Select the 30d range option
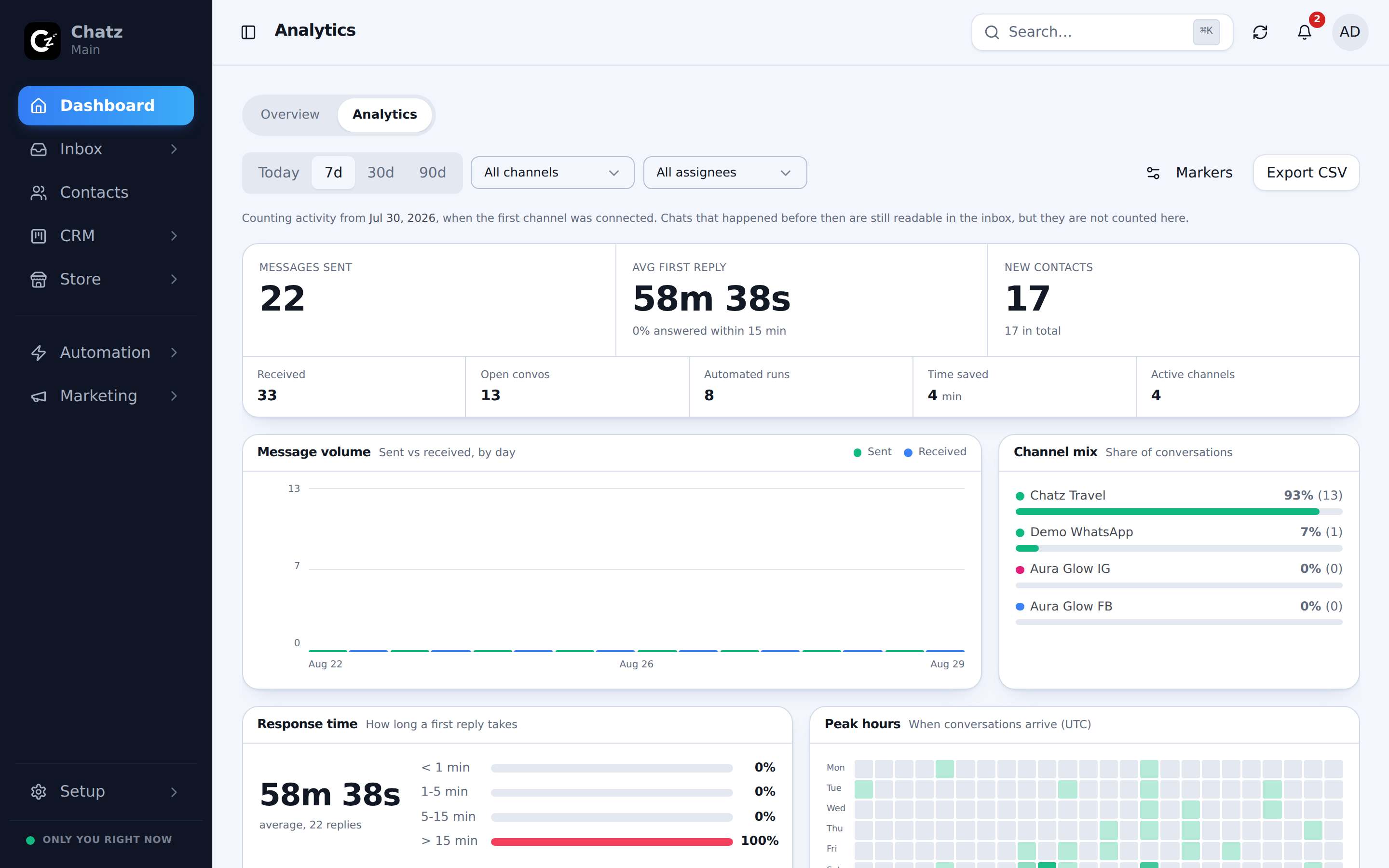1389x868 pixels. pos(381,173)
